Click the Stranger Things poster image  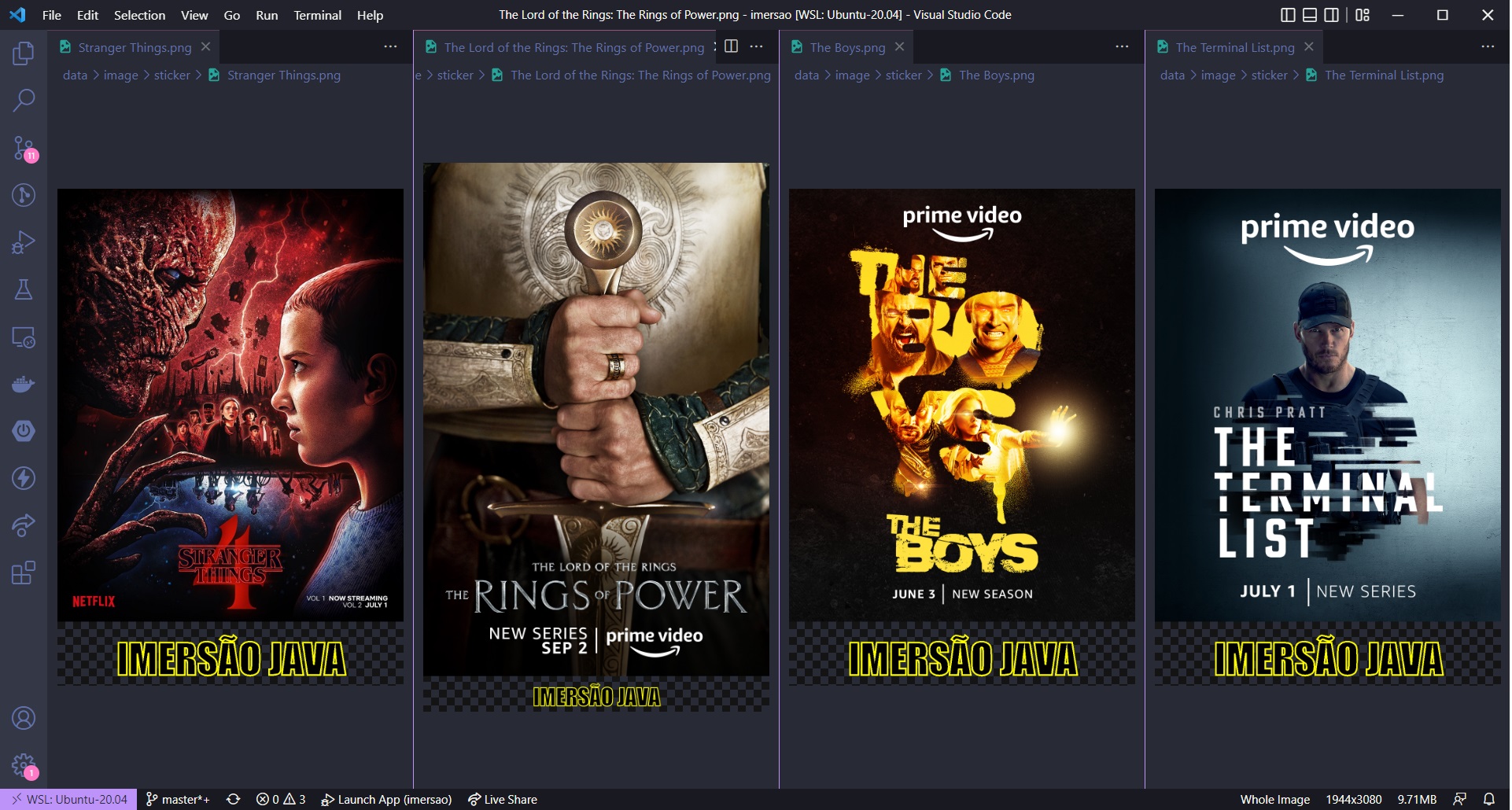coord(230,436)
